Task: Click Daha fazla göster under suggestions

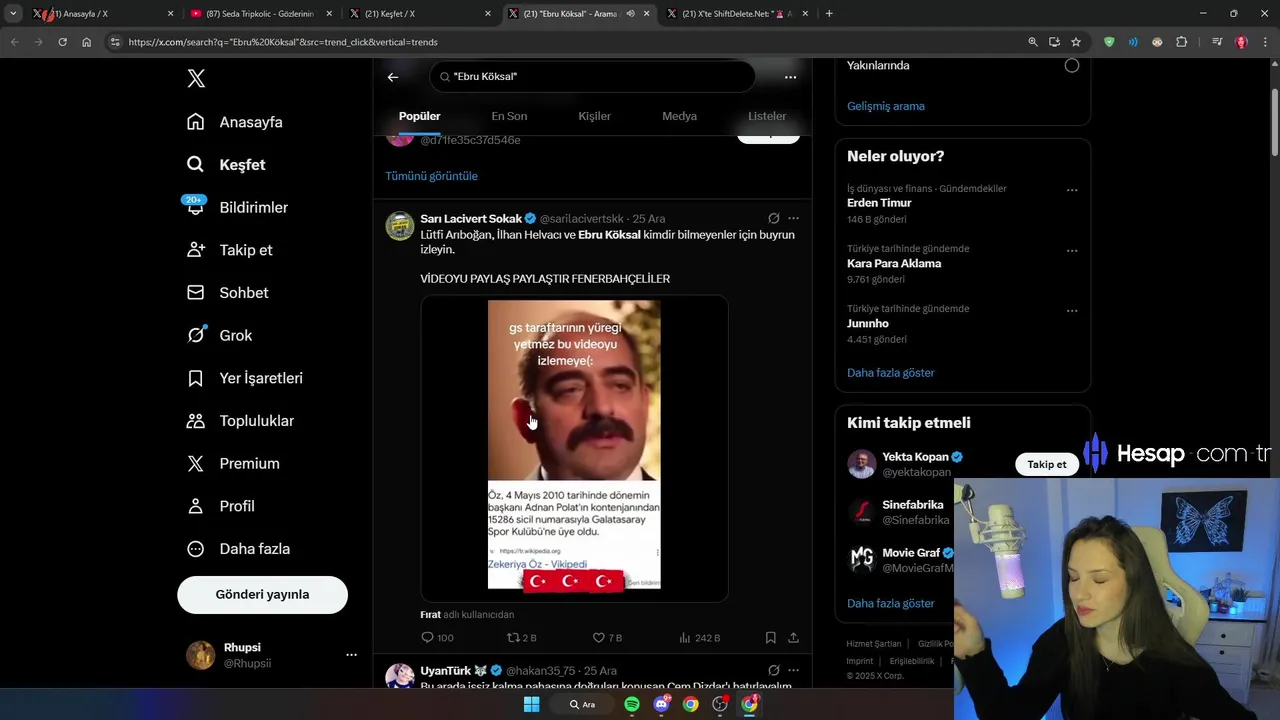Action: 891,604
